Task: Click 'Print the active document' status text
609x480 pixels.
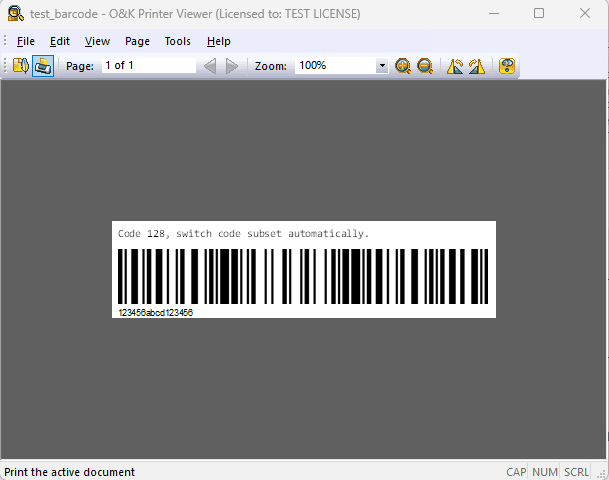Action: coord(70,472)
